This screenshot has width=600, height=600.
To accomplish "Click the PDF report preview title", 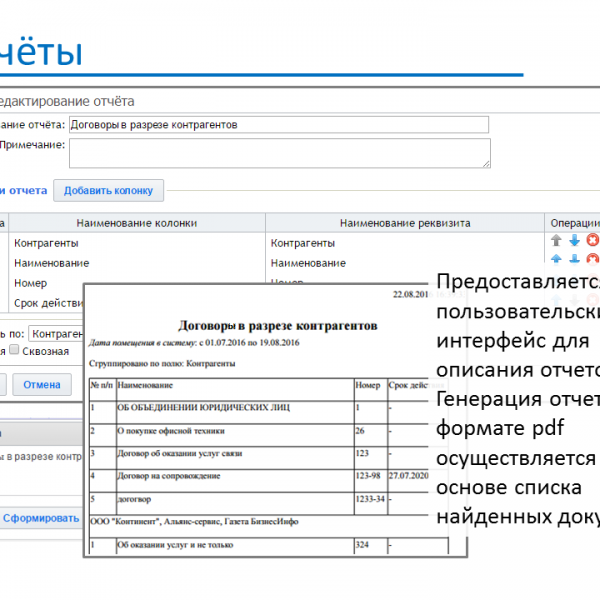I will [277, 326].
